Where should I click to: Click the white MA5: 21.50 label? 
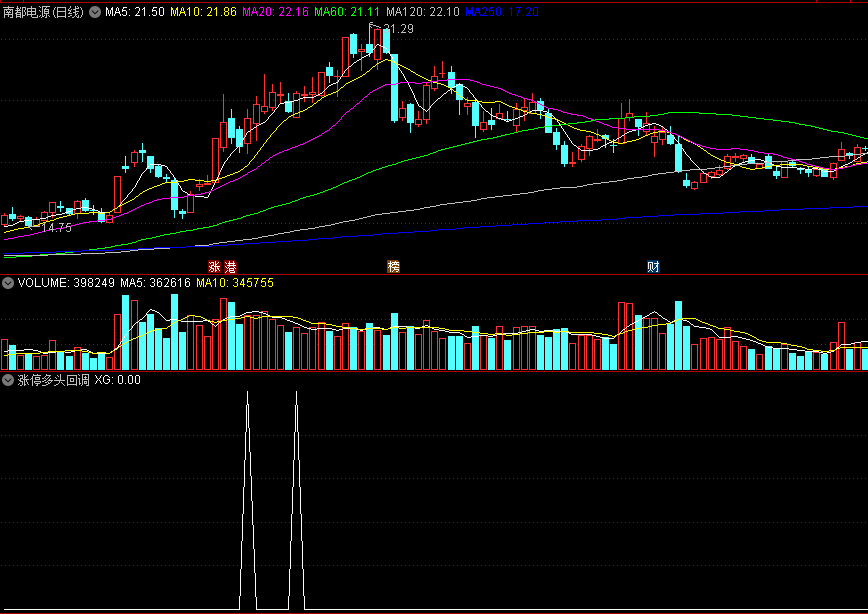[x=135, y=12]
